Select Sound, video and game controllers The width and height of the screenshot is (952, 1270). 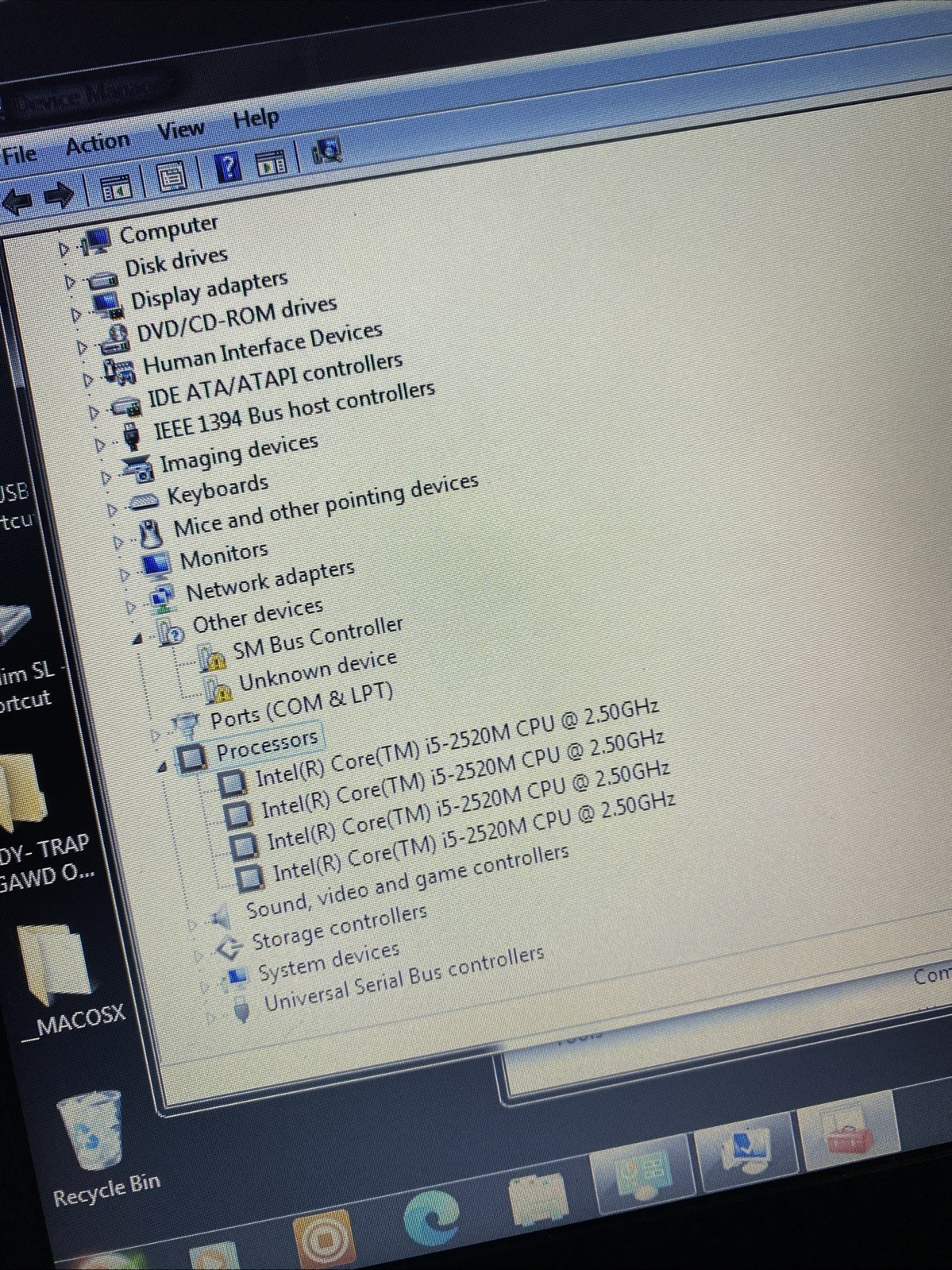pos(407,880)
